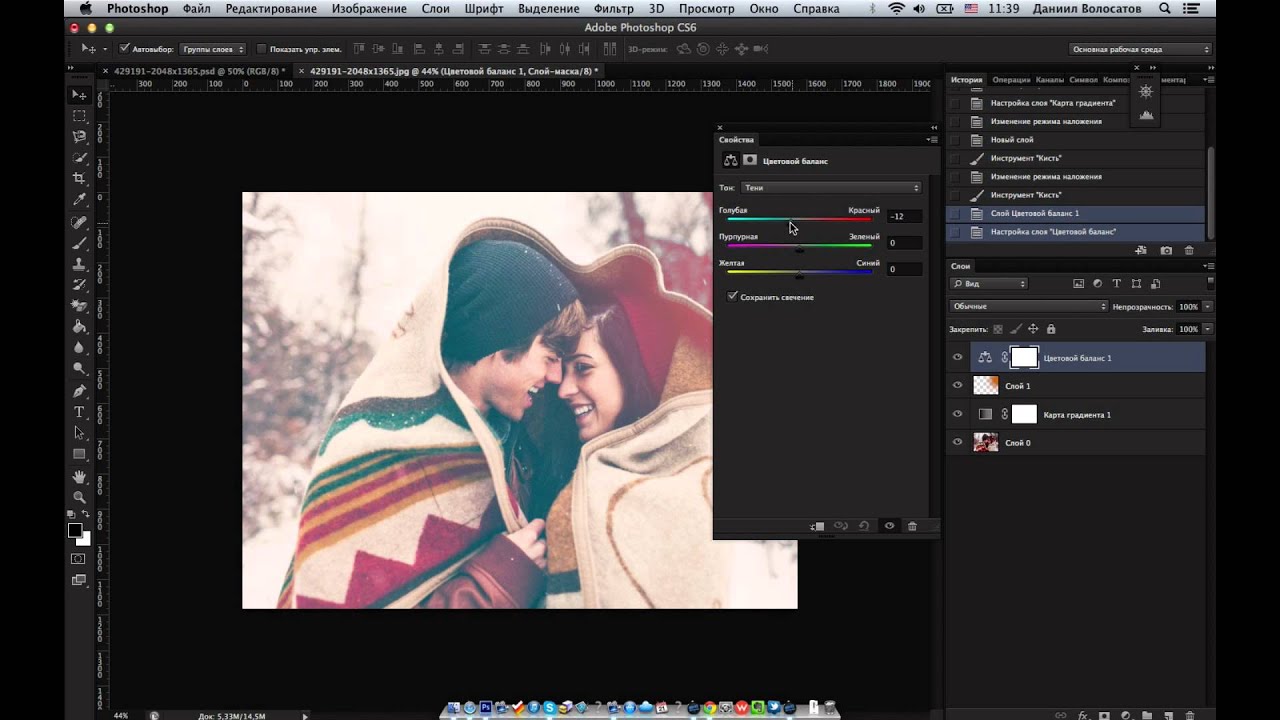
Task: Click the layer mask icon in Properties
Action: coord(750,160)
